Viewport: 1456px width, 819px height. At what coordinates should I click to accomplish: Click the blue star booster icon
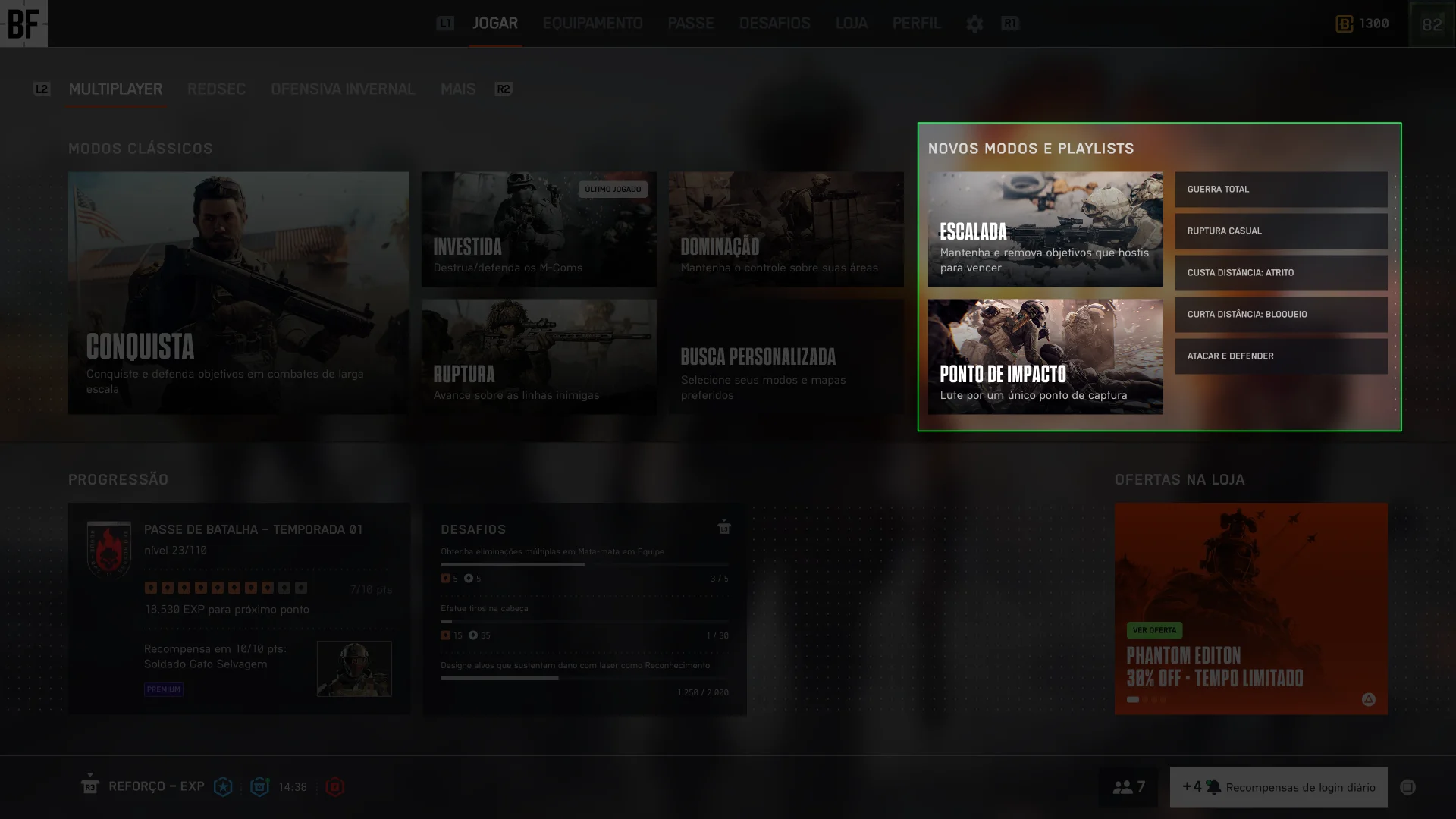[x=223, y=787]
